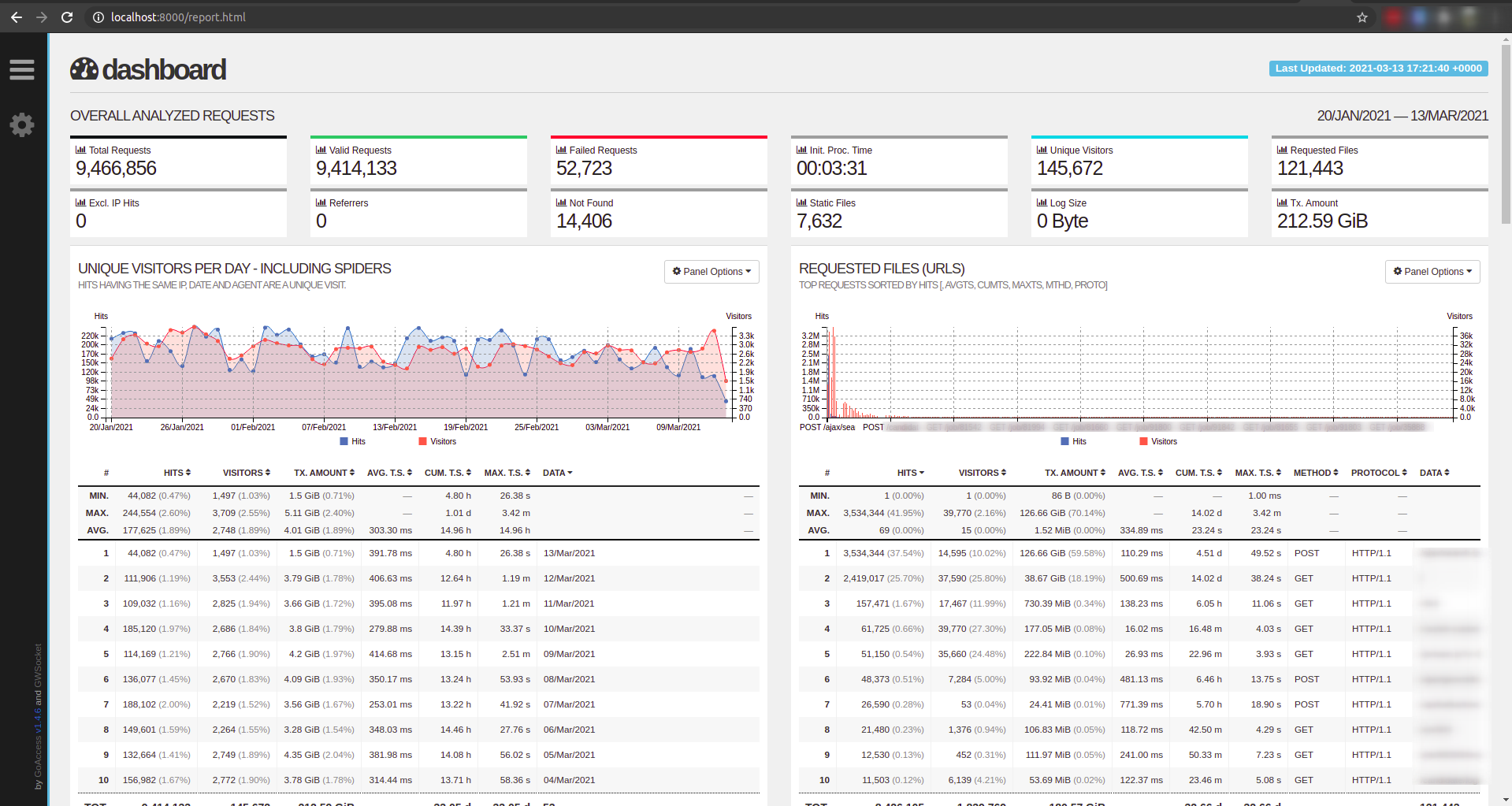Sort visitors table by HITS column
This screenshot has height=806, width=1512.
point(177,473)
